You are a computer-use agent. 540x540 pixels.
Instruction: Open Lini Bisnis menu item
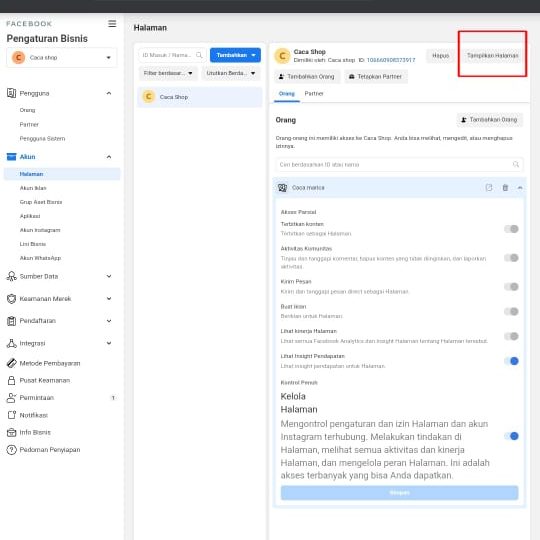pos(33,244)
